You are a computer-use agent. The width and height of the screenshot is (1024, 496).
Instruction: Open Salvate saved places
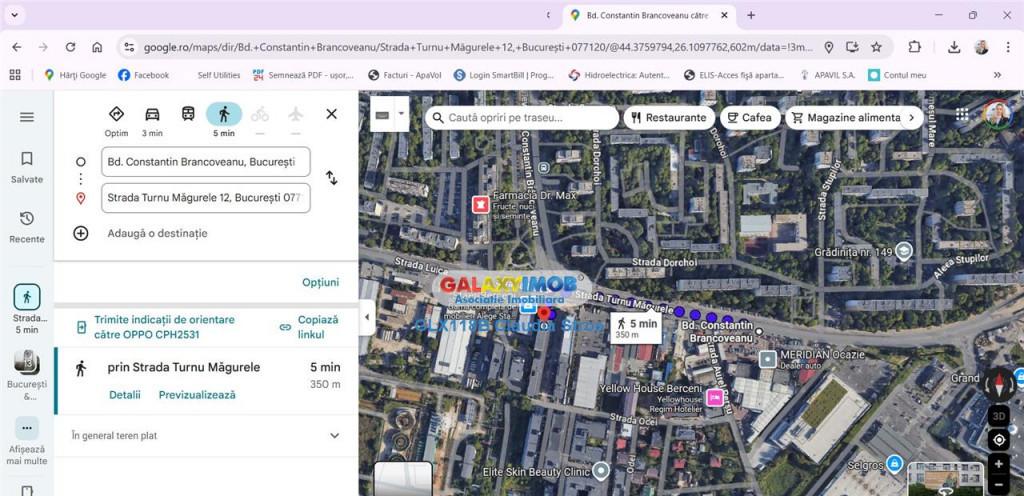click(27, 166)
